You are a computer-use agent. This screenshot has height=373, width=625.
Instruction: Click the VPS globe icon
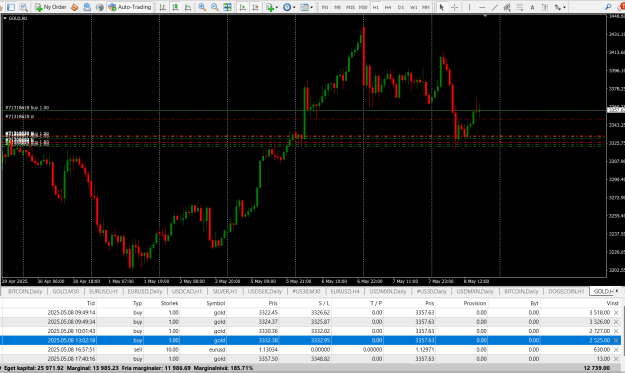point(99,7)
